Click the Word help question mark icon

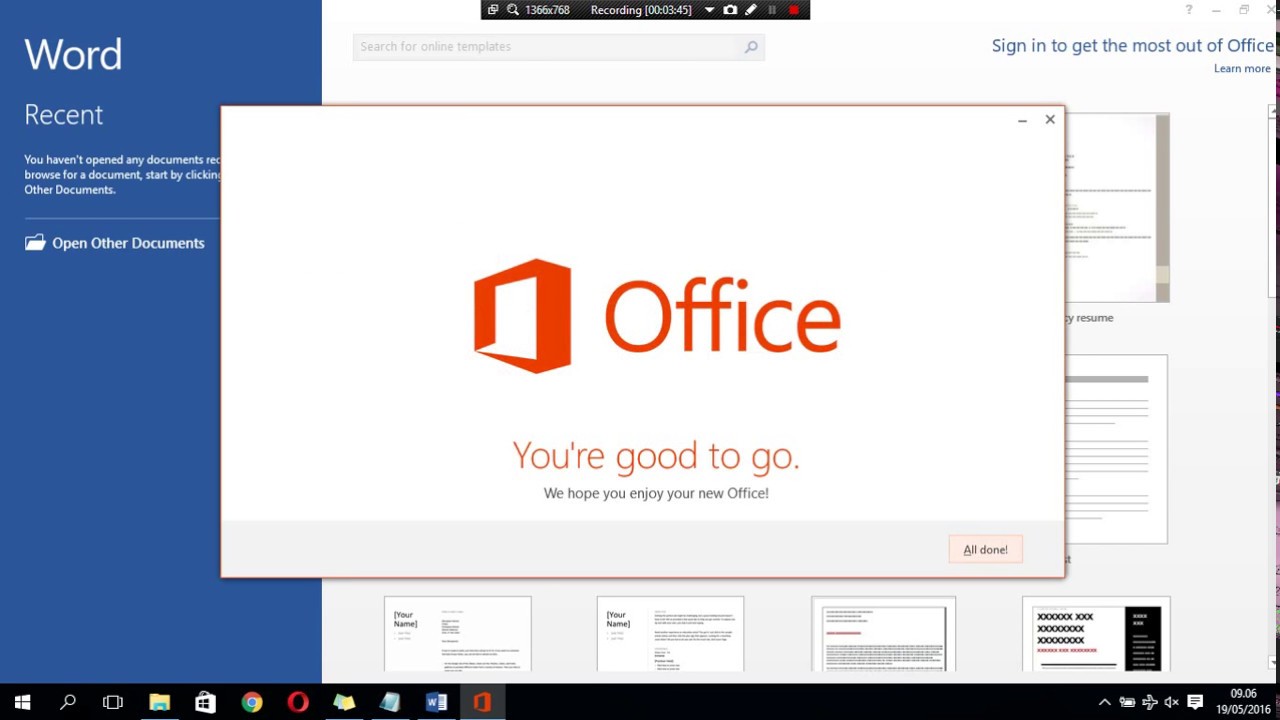(x=1189, y=10)
